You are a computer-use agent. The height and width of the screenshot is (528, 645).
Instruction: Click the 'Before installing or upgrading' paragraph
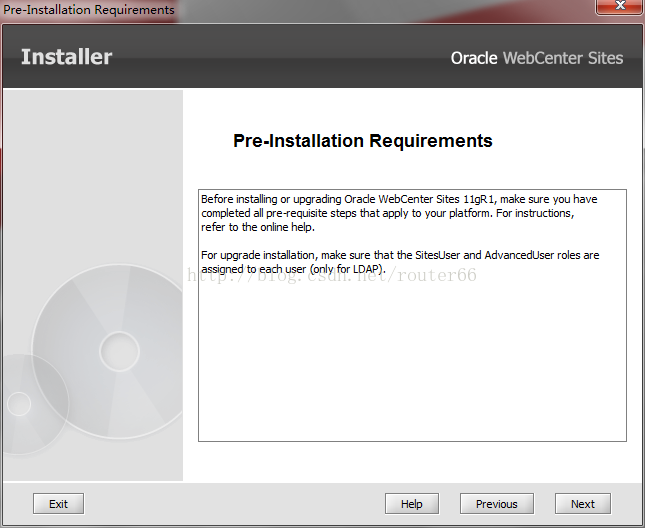(399, 213)
